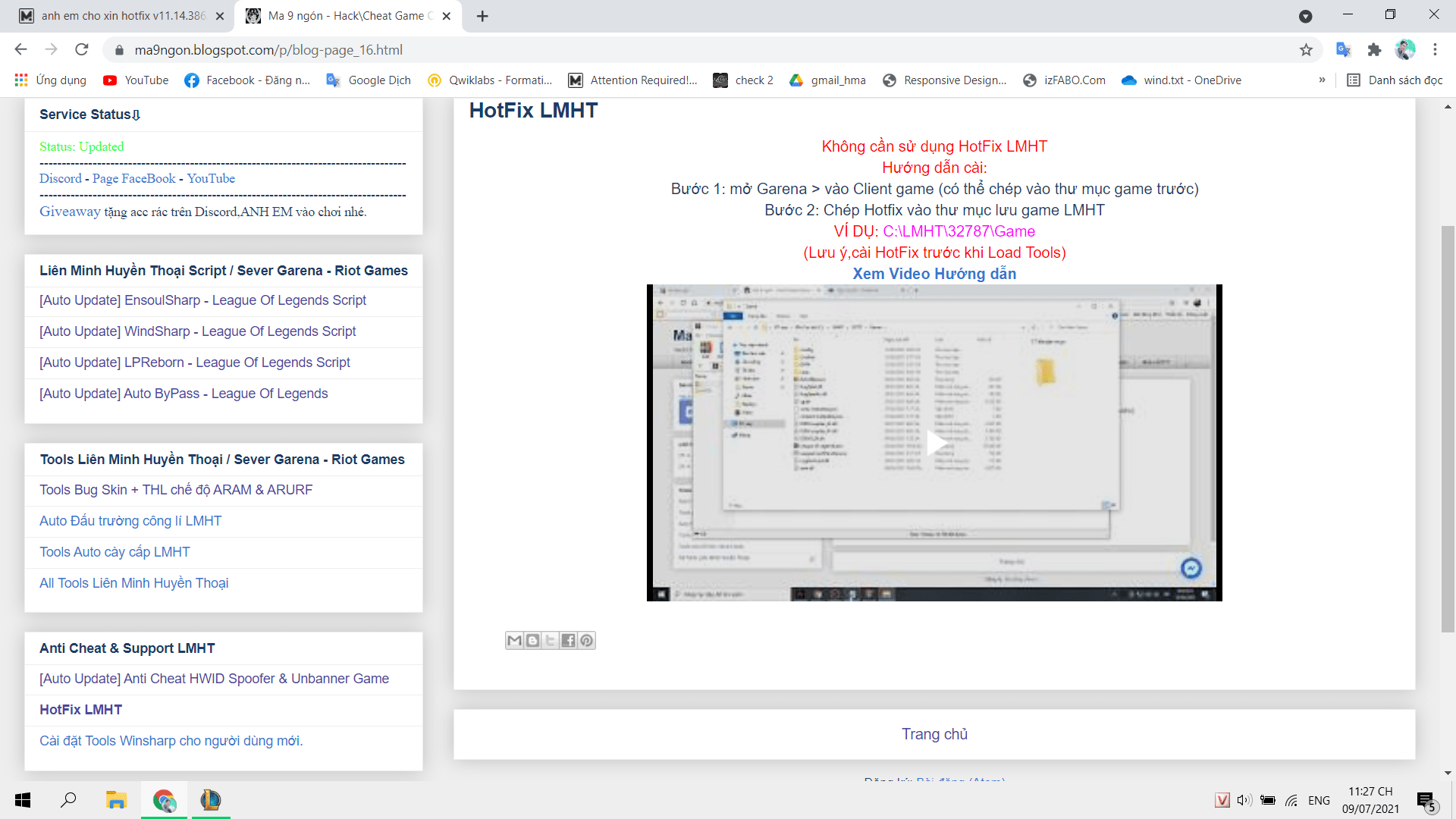Open LPReborn League Of Legends Script link
The height and width of the screenshot is (819, 1456).
click(x=195, y=362)
